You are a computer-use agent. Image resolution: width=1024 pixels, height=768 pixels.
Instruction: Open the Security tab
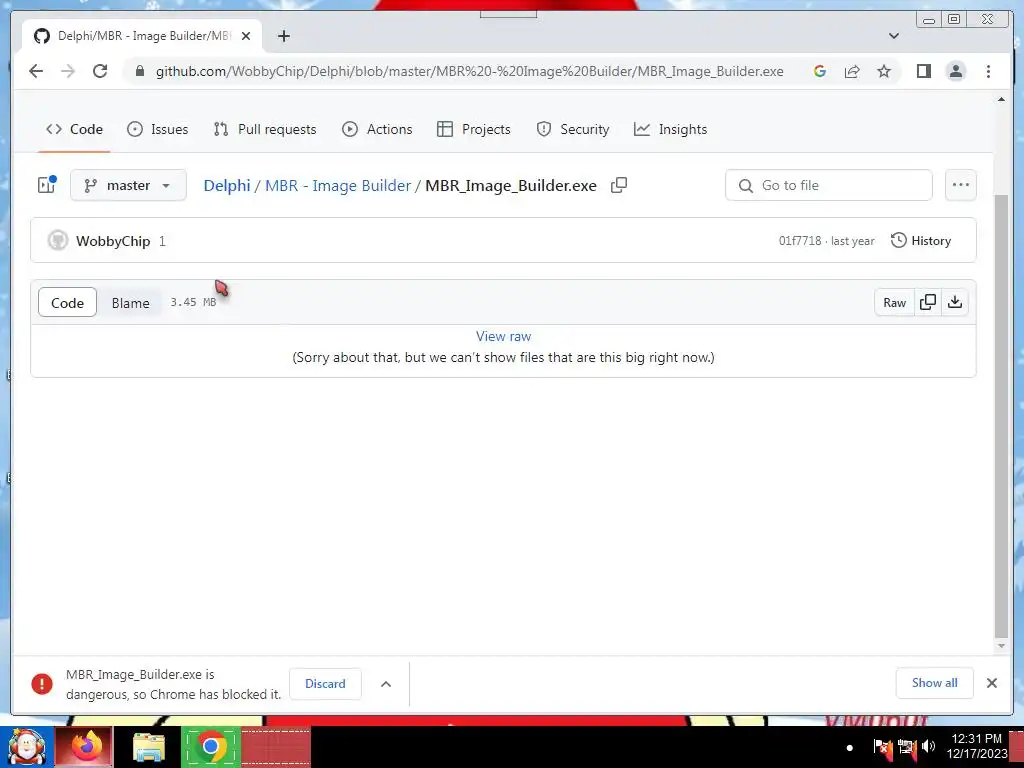[572, 129]
